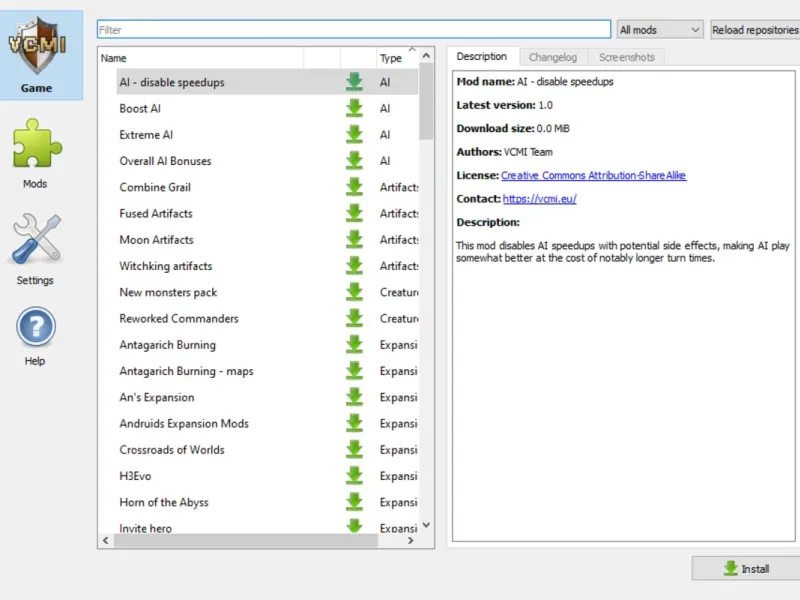Open the https://vcmi.eu/ contact link
Image resolution: width=800 pixels, height=600 pixels.
click(x=539, y=199)
